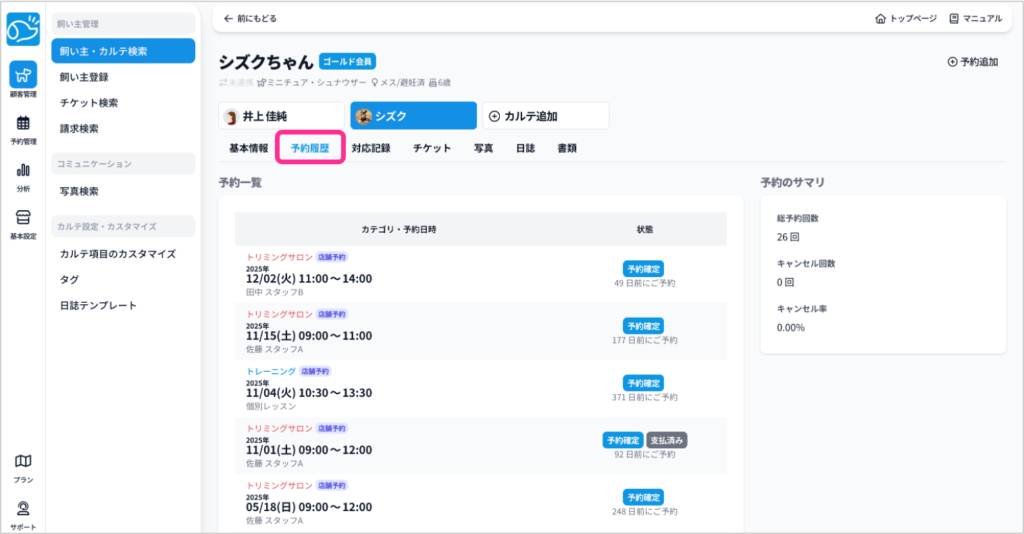This screenshot has width=1024, height=534.
Task: Open 顧客管理 in the left icon rail
Action: tap(23, 80)
